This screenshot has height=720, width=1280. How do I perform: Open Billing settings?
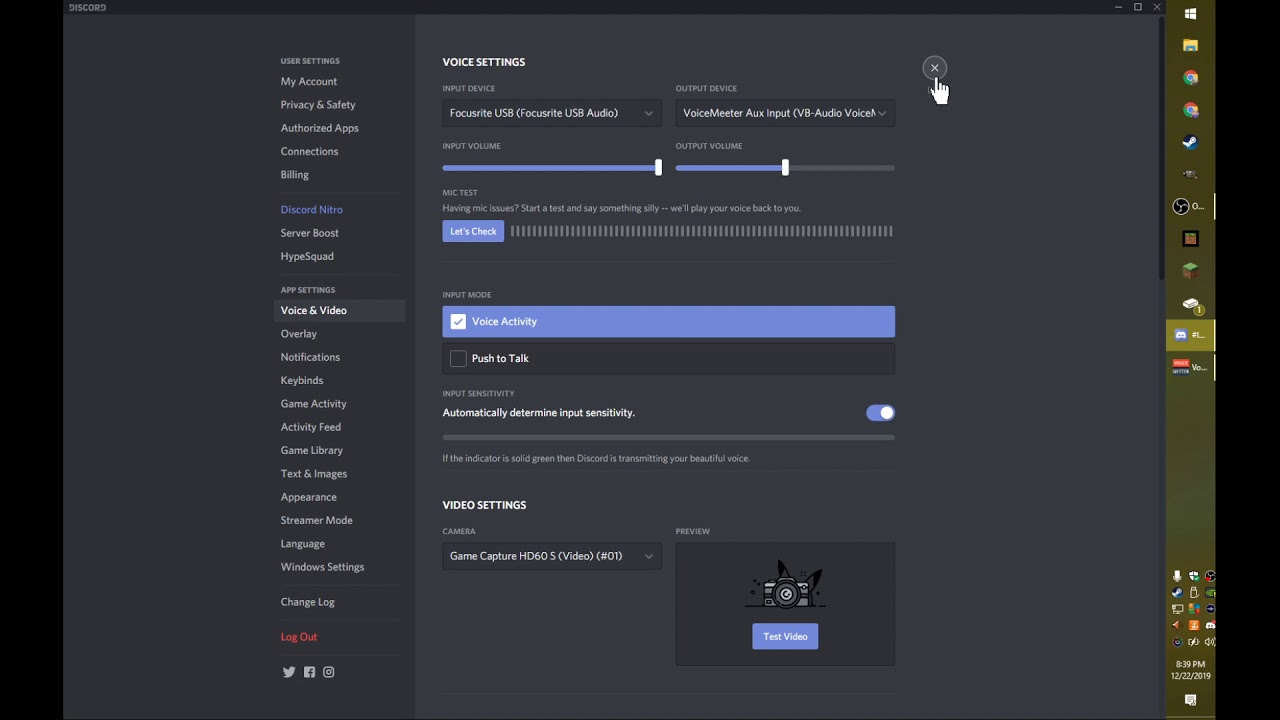click(295, 174)
